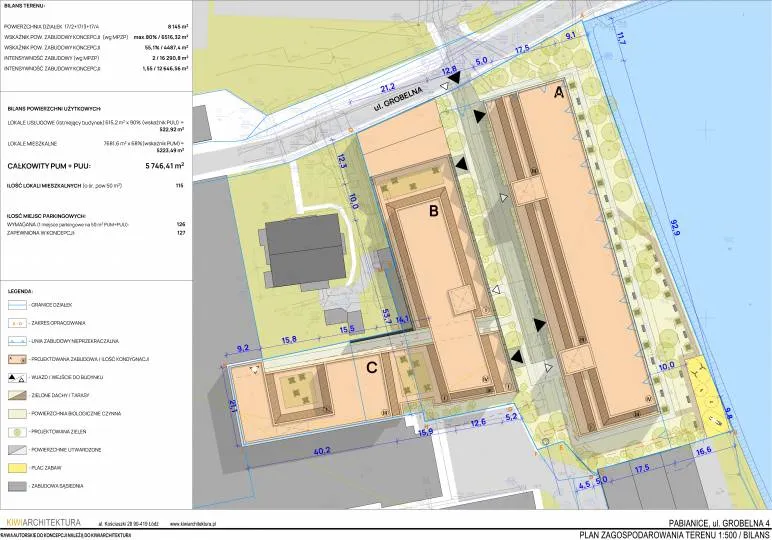Viewport: 772px width, 540px height.
Task: Click the Wjazd / Wejście do Budynku legend arrows
Action: [x=15, y=376]
